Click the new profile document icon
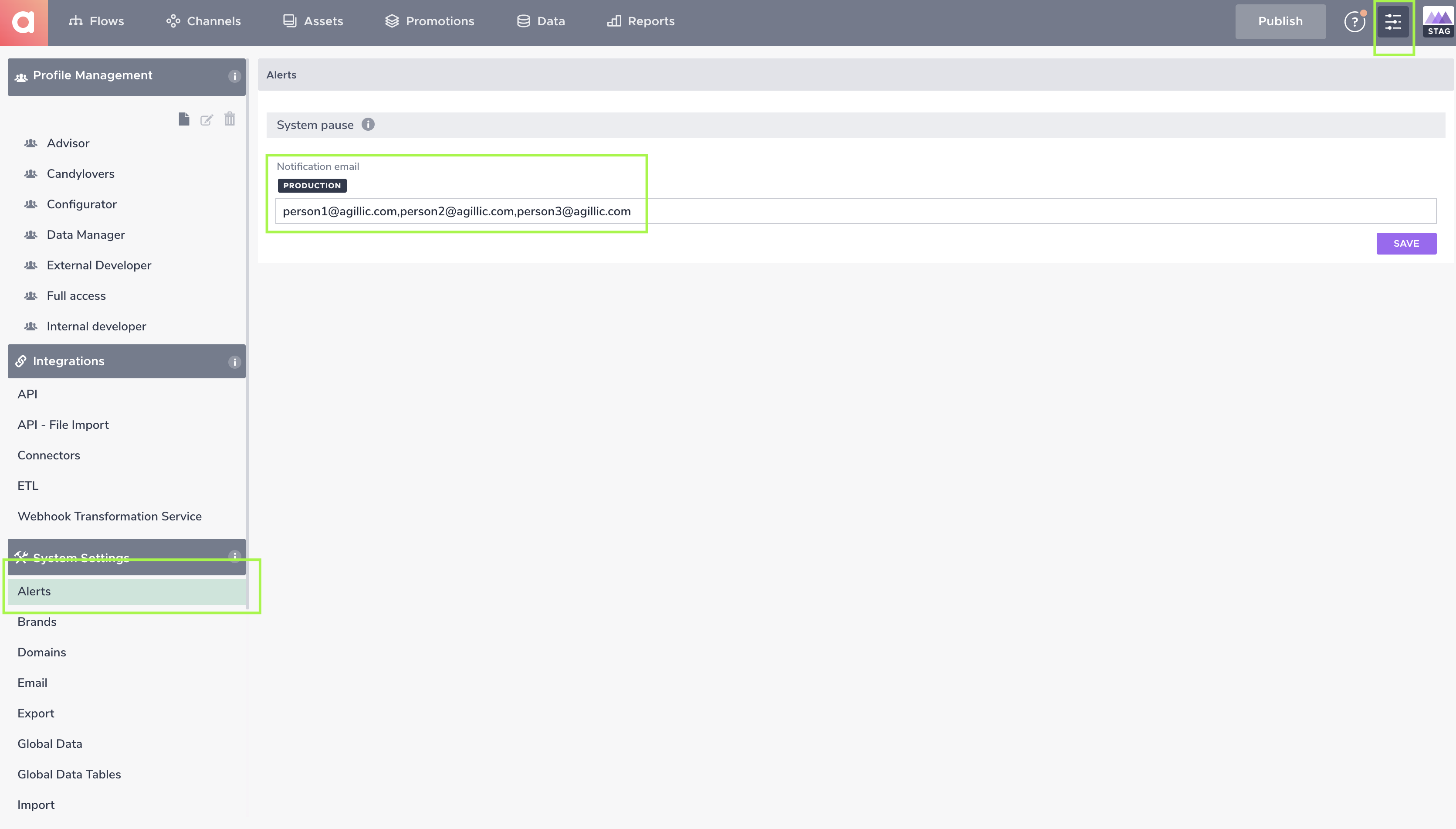This screenshot has width=1456, height=829. click(x=184, y=119)
